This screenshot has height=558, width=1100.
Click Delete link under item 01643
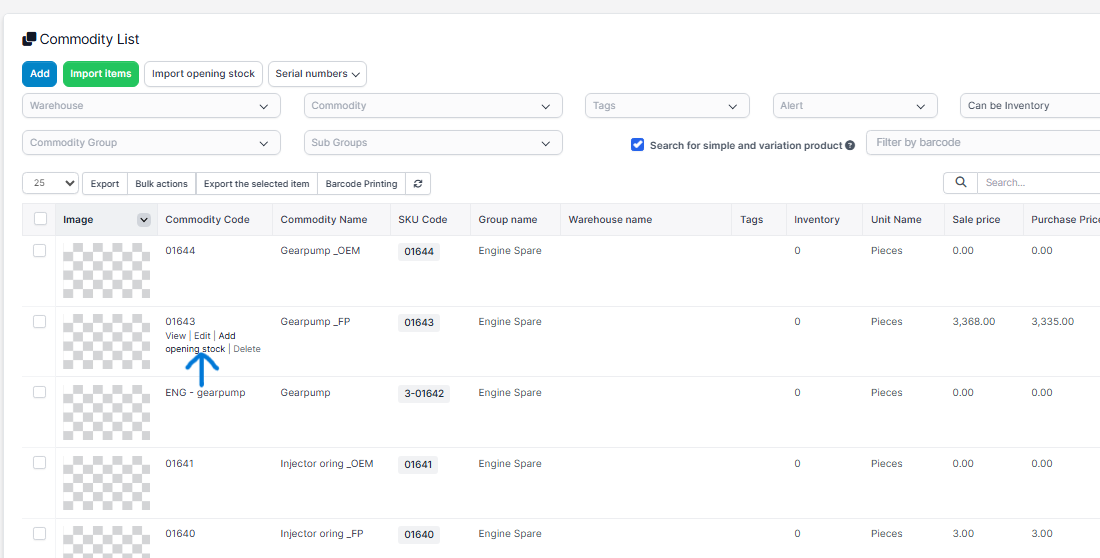click(x=247, y=349)
